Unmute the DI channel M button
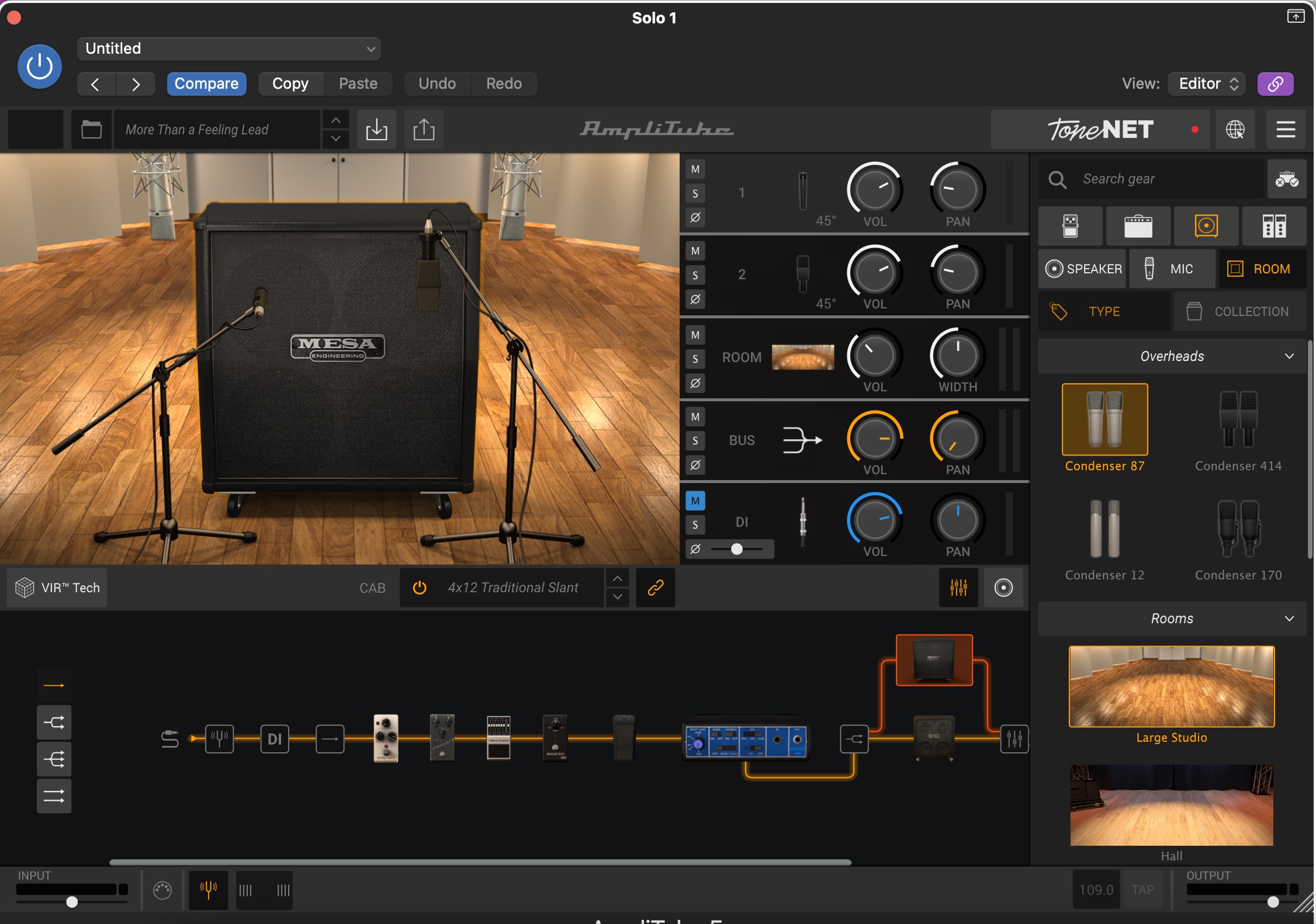Image resolution: width=1316 pixels, height=924 pixels. pyautogui.click(x=695, y=501)
